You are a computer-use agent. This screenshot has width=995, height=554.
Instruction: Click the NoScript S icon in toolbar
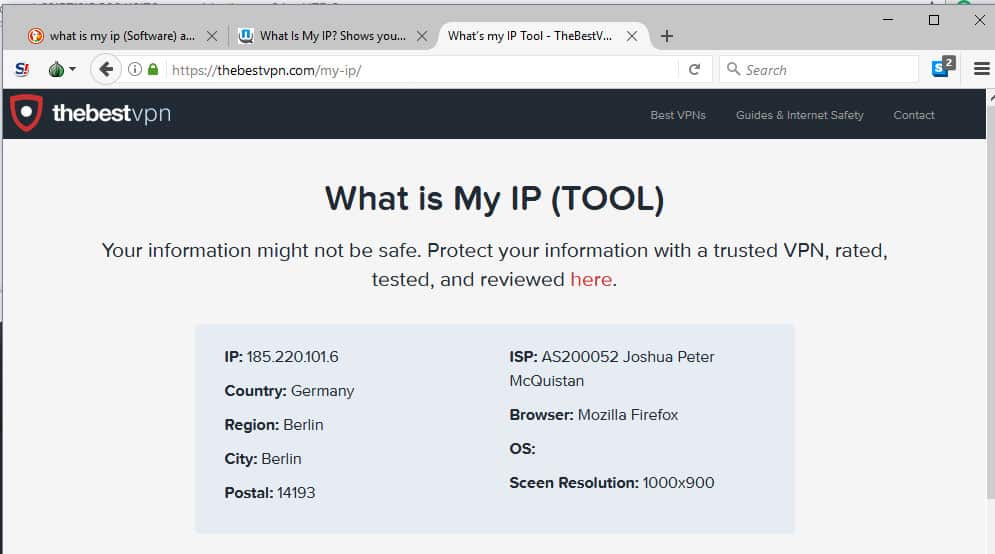click(22, 69)
